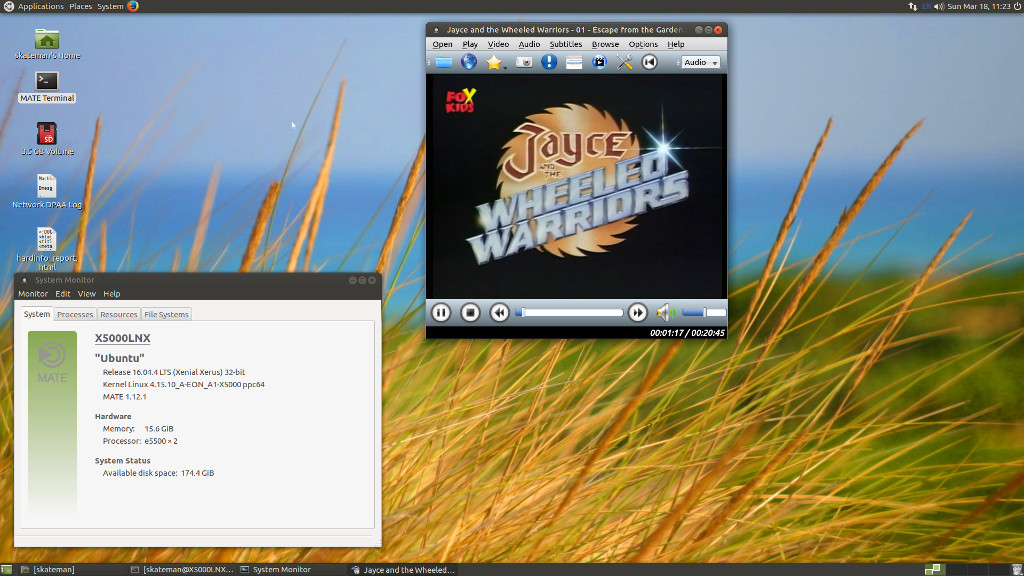The height and width of the screenshot is (576, 1024).
Task: Open the SD card Volume desktop icon
Action: click(x=47, y=139)
